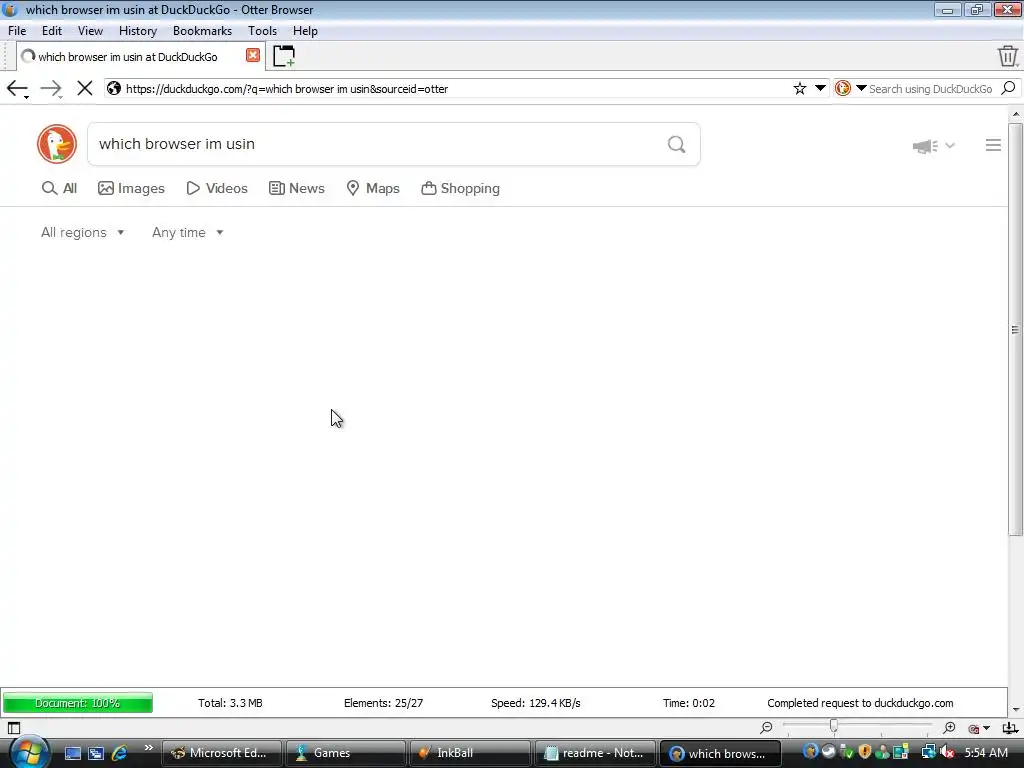Expand quick launch overflow chevron
Image resolution: width=1024 pixels, height=768 pixels.
(x=148, y=748)
